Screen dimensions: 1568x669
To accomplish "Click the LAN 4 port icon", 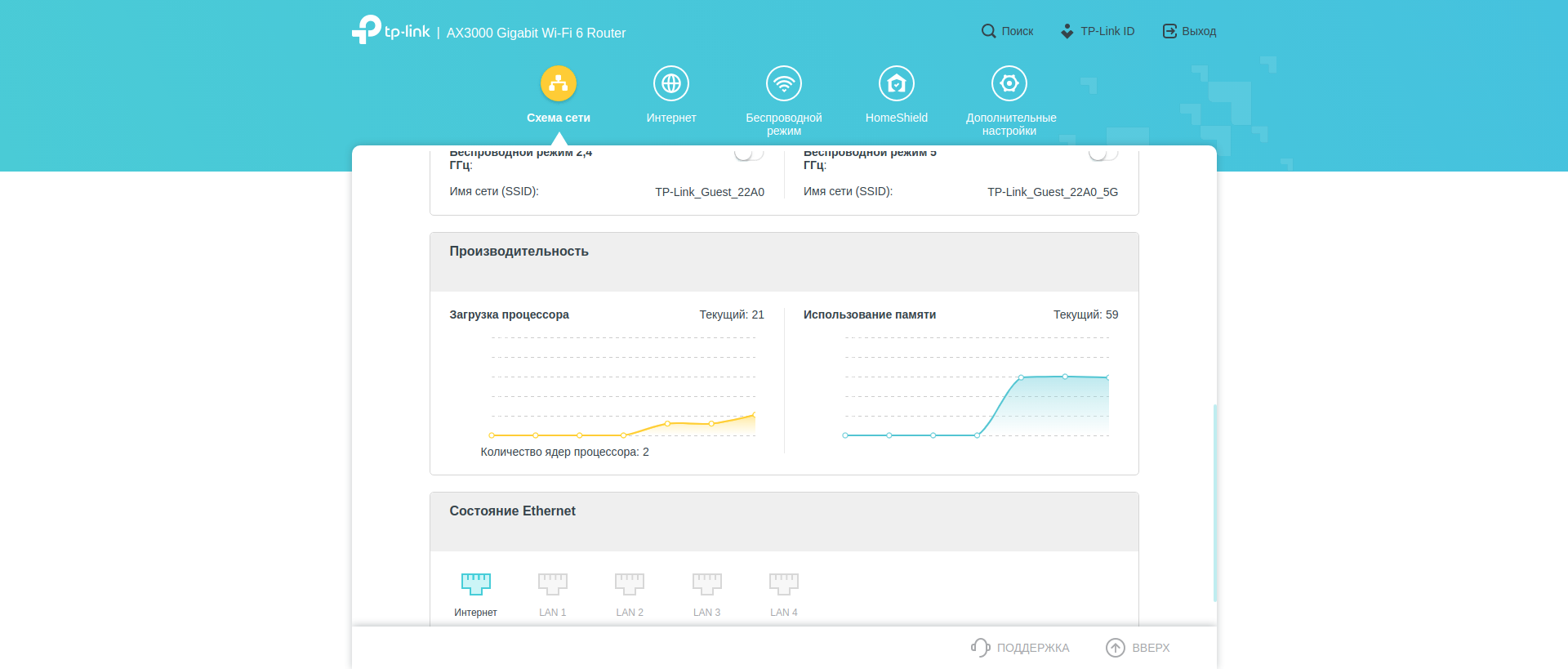I will click(783, 583).
